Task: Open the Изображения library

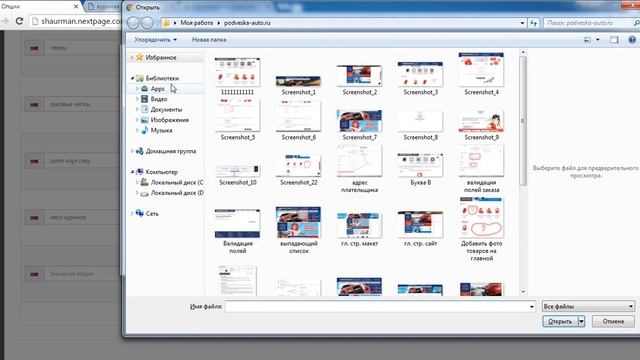Action: point(169,120)
